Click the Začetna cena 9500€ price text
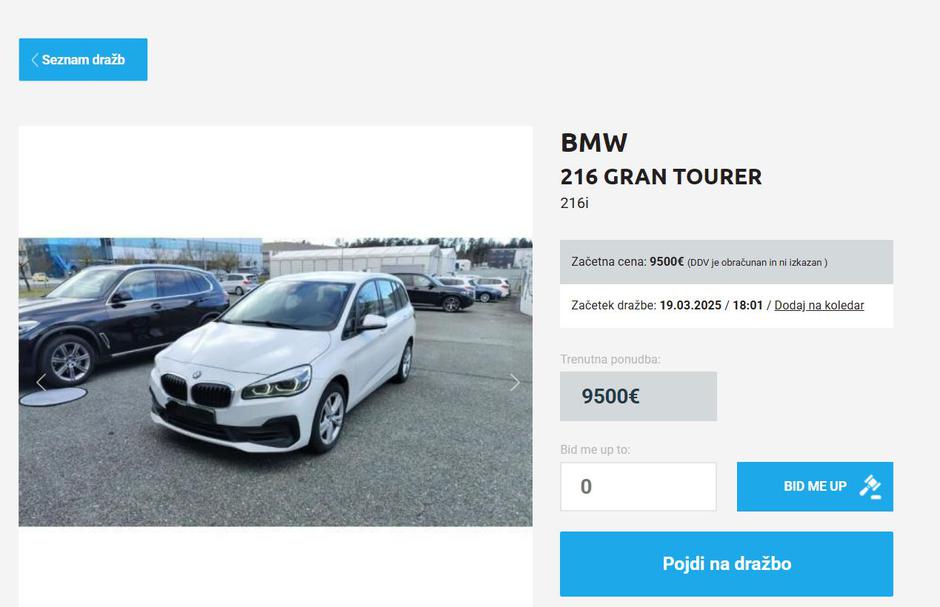The width and height of the screenshot is (940, 607). coord(627,262)
